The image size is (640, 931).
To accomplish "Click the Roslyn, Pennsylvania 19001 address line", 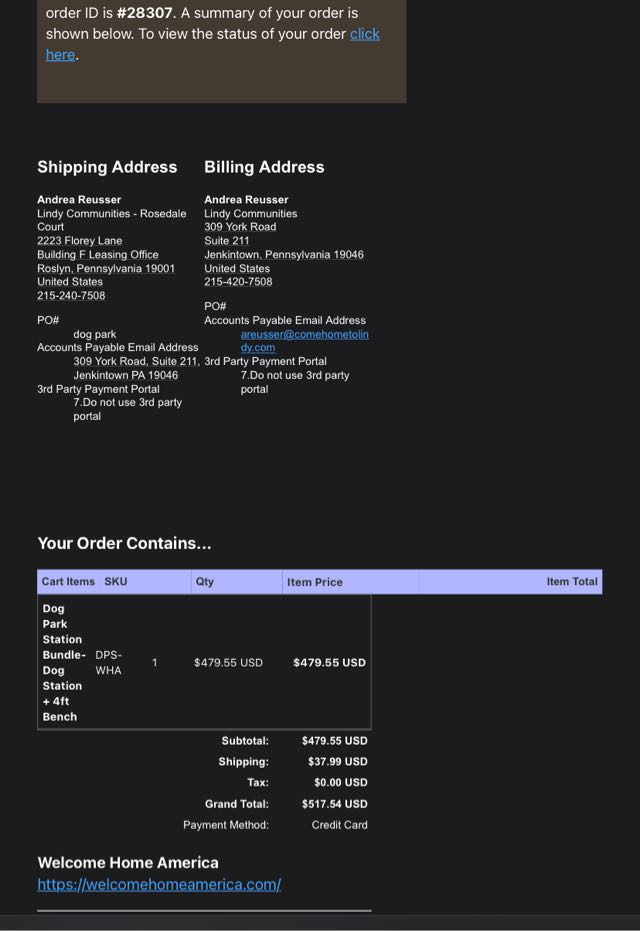I will [106, 268].
